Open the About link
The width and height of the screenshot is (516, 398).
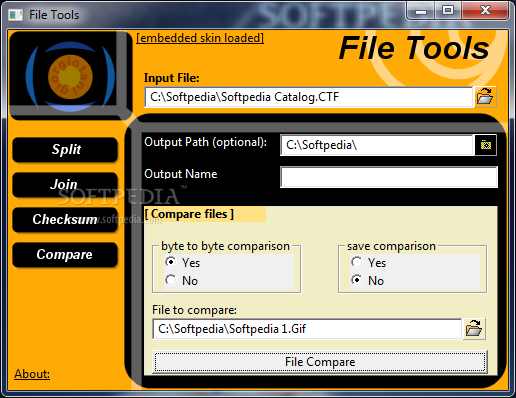pos(32,374)
